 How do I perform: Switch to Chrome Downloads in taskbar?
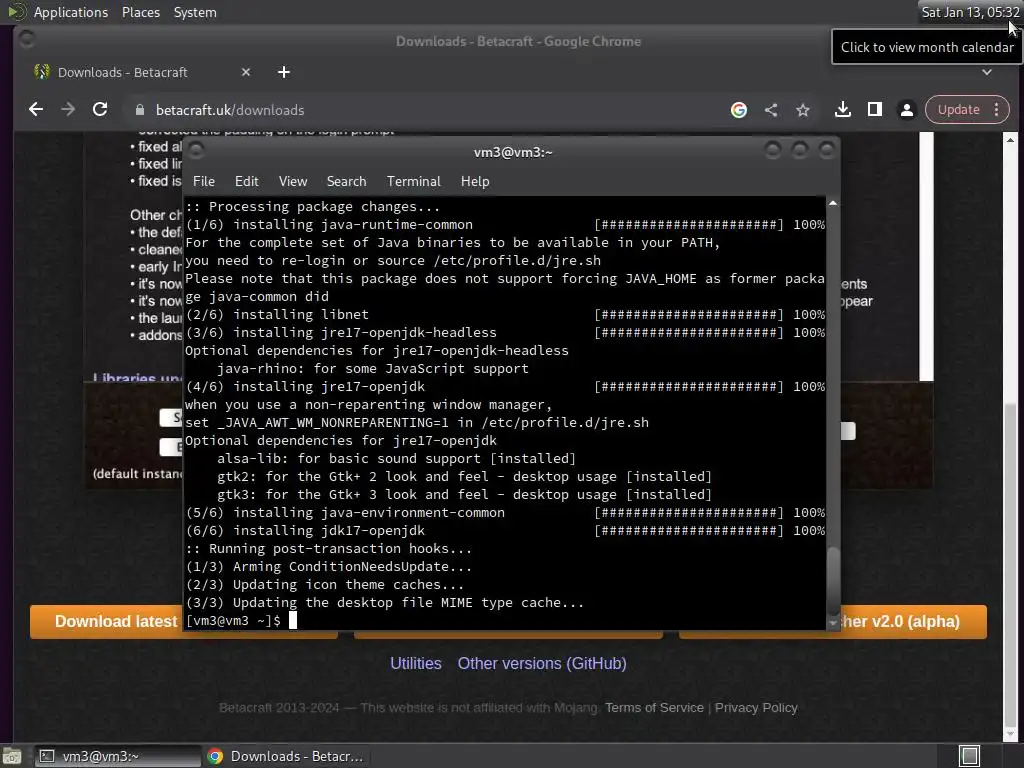click(285, 756)
